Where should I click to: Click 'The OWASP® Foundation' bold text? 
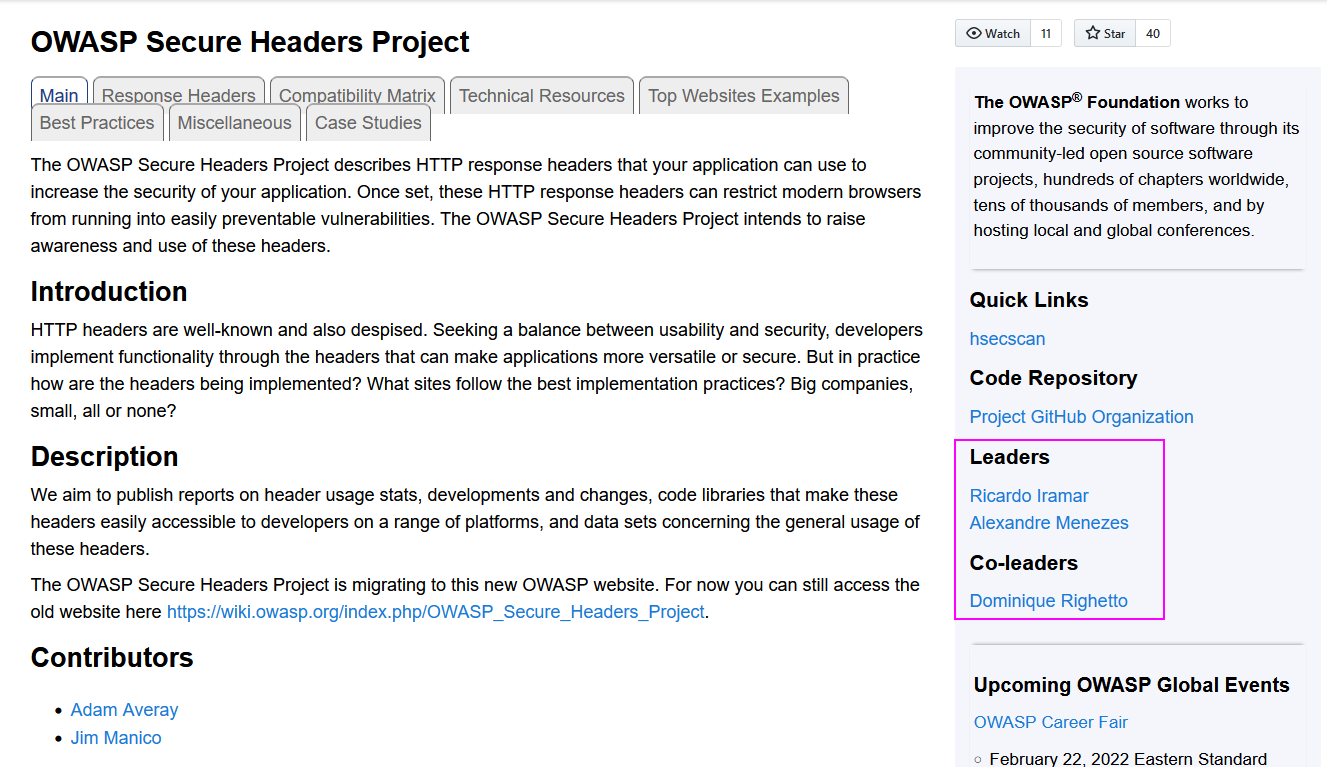(x=1077, y=101)
